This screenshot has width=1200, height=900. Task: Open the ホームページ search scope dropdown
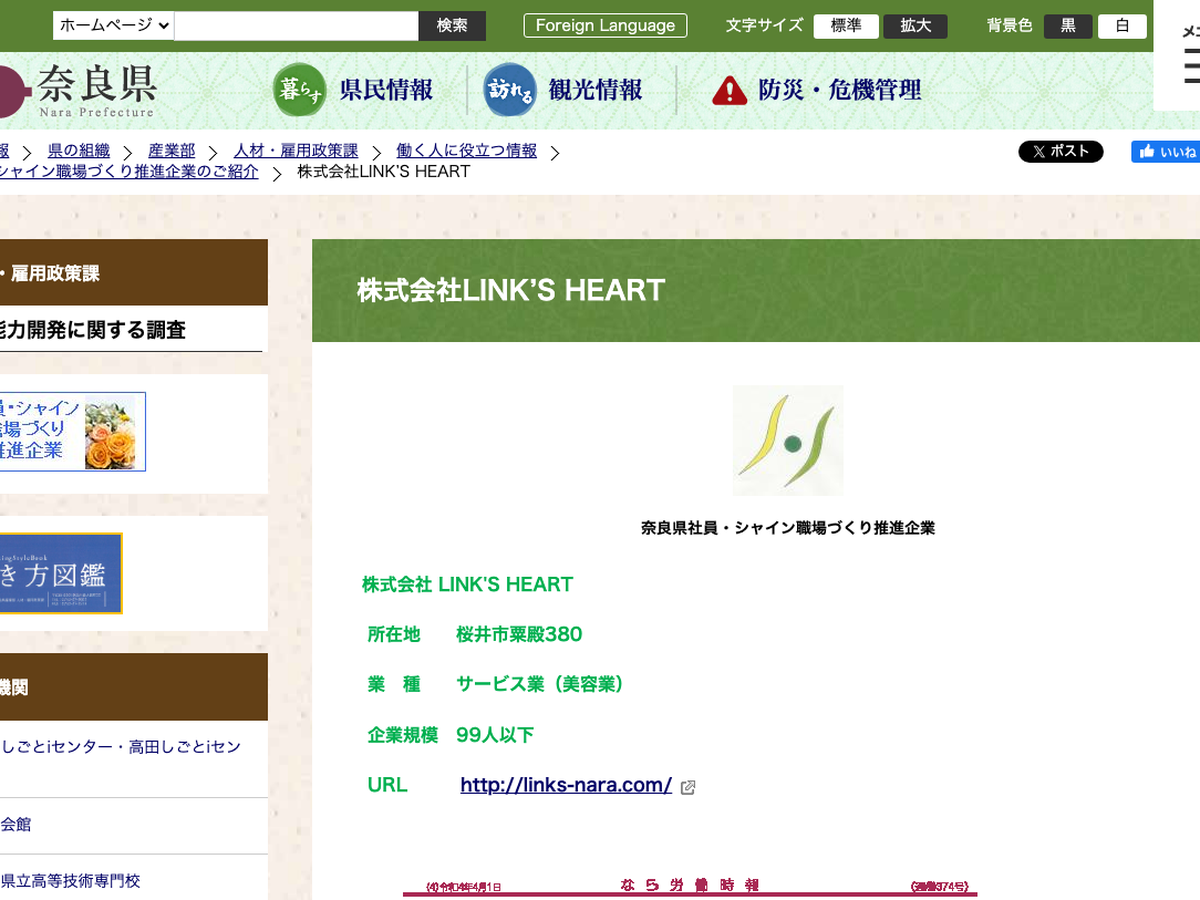click(114, 26)
